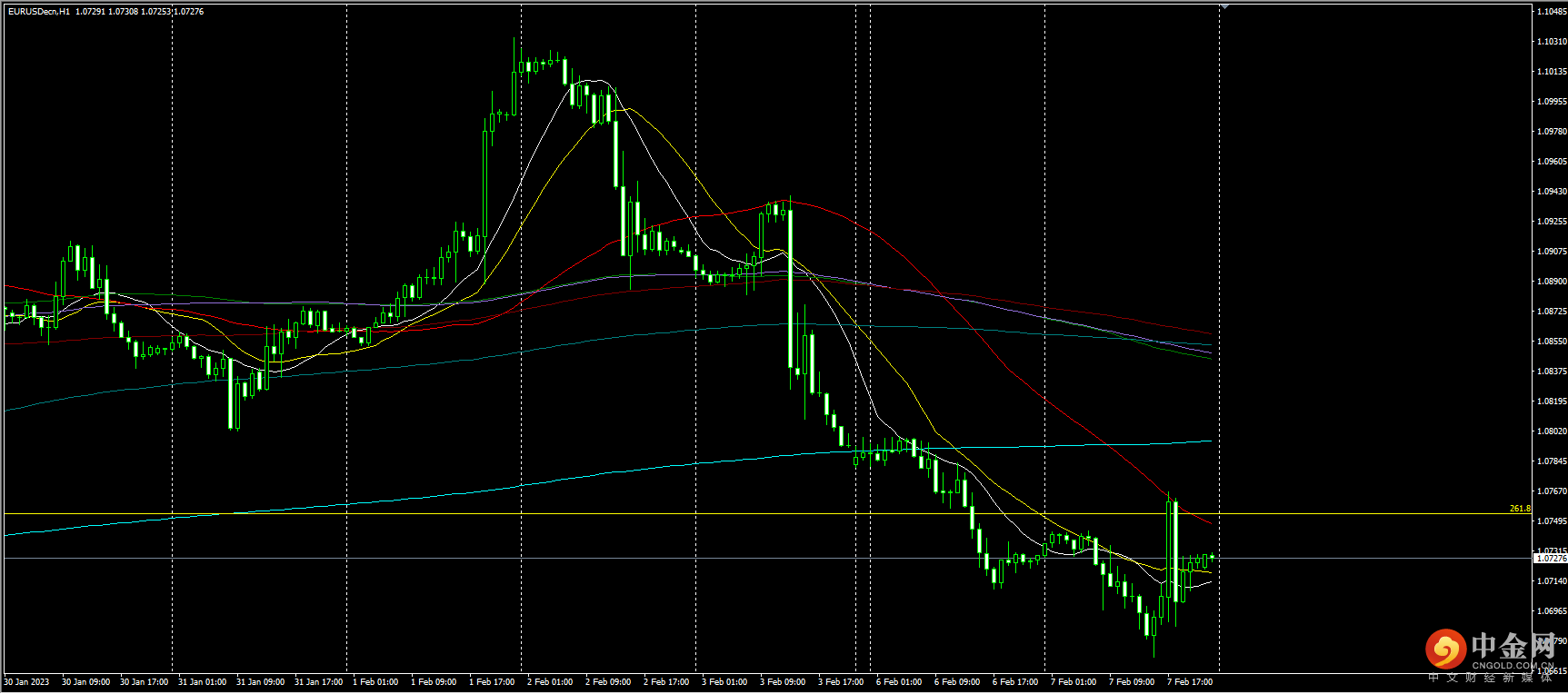
Task: Select the 6 Feb 09:00 time label
Action: [957, 681]
